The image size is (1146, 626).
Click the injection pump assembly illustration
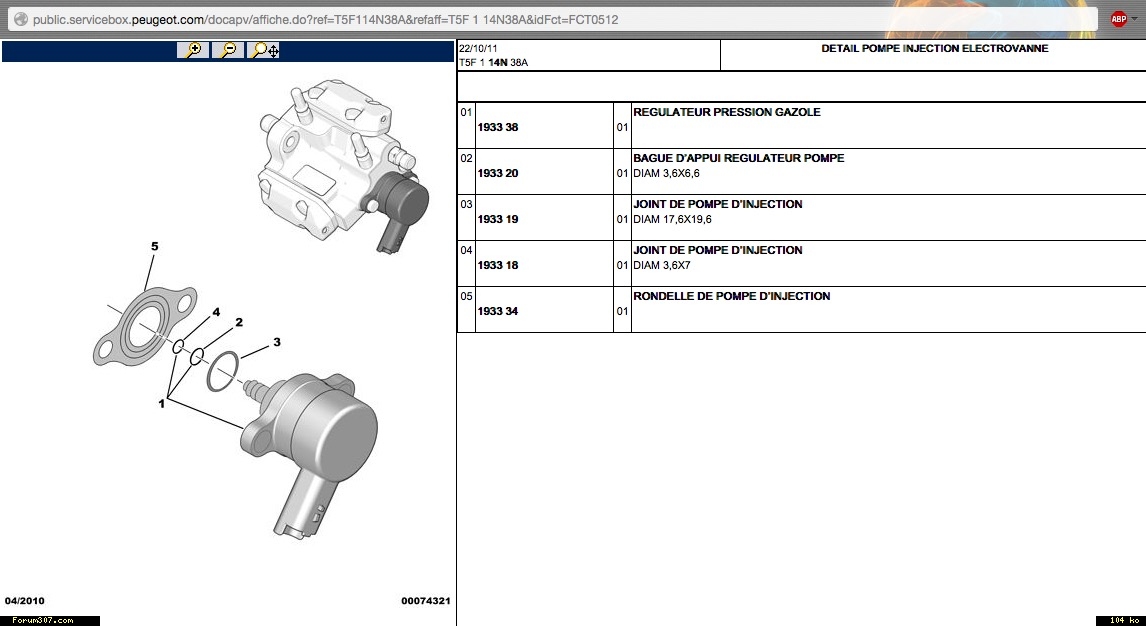pyautogui.click(x=344, y=167)
